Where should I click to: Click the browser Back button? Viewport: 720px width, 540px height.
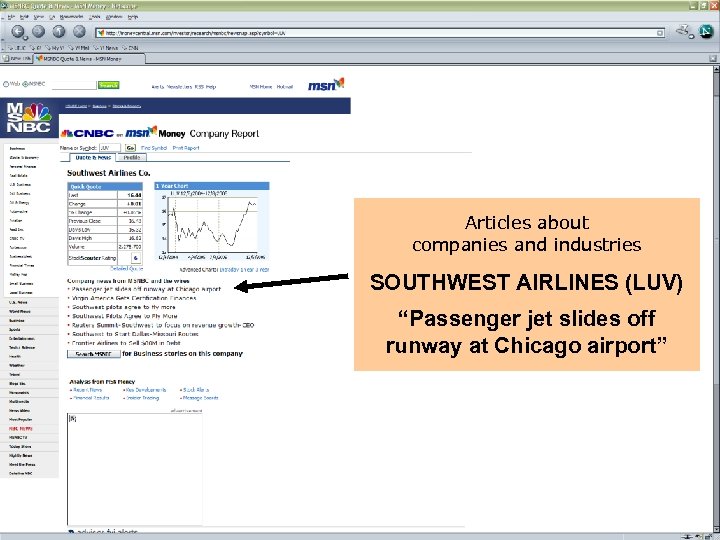click(x=17, y=31)
